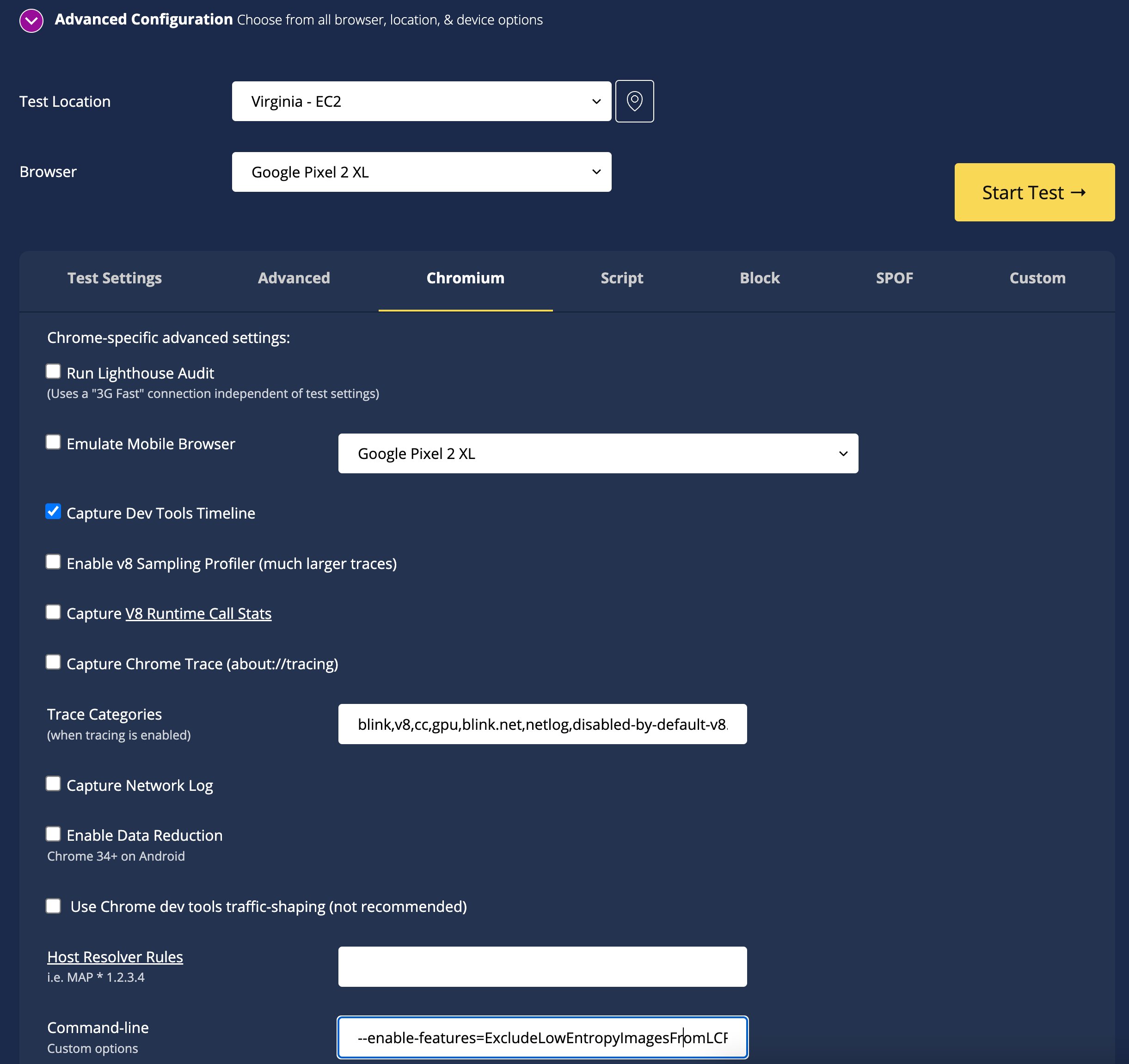Screen dimensions: 1129x1064
Task: Collapse the Advanced Configuration chevron icon
Action: [31, 21]
